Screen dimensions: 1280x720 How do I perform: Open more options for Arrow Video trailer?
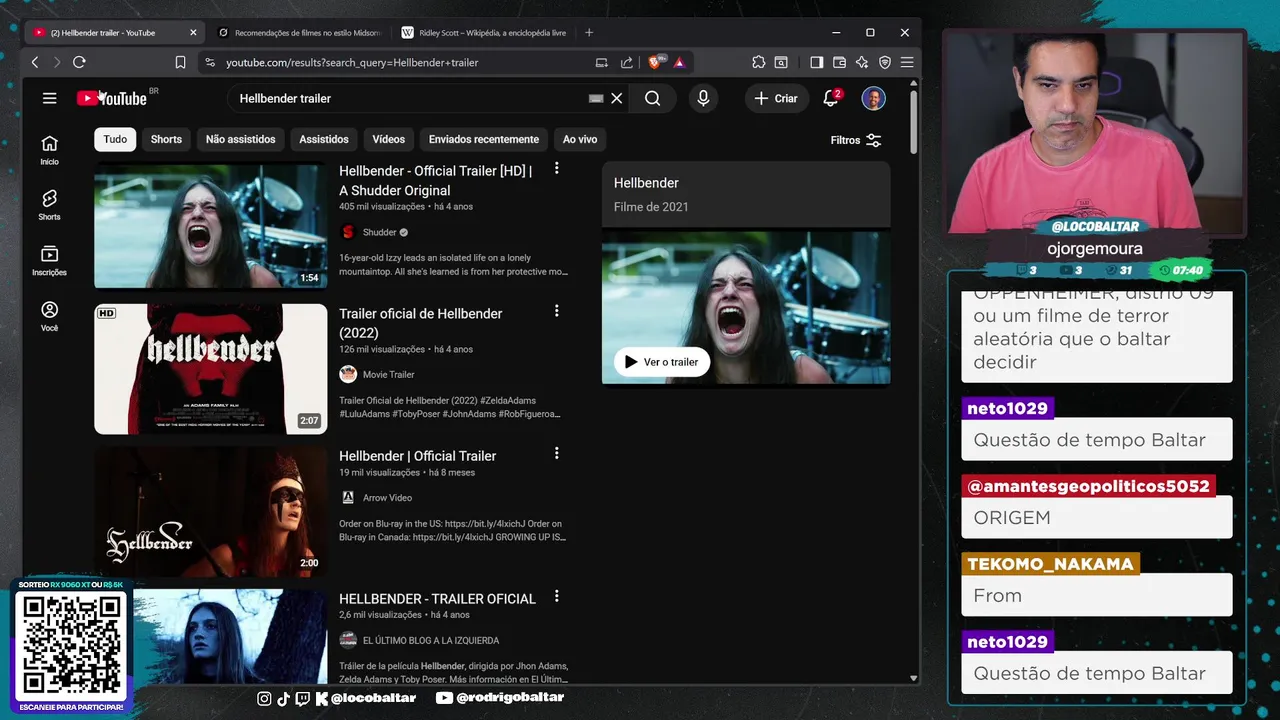(557, 453)
